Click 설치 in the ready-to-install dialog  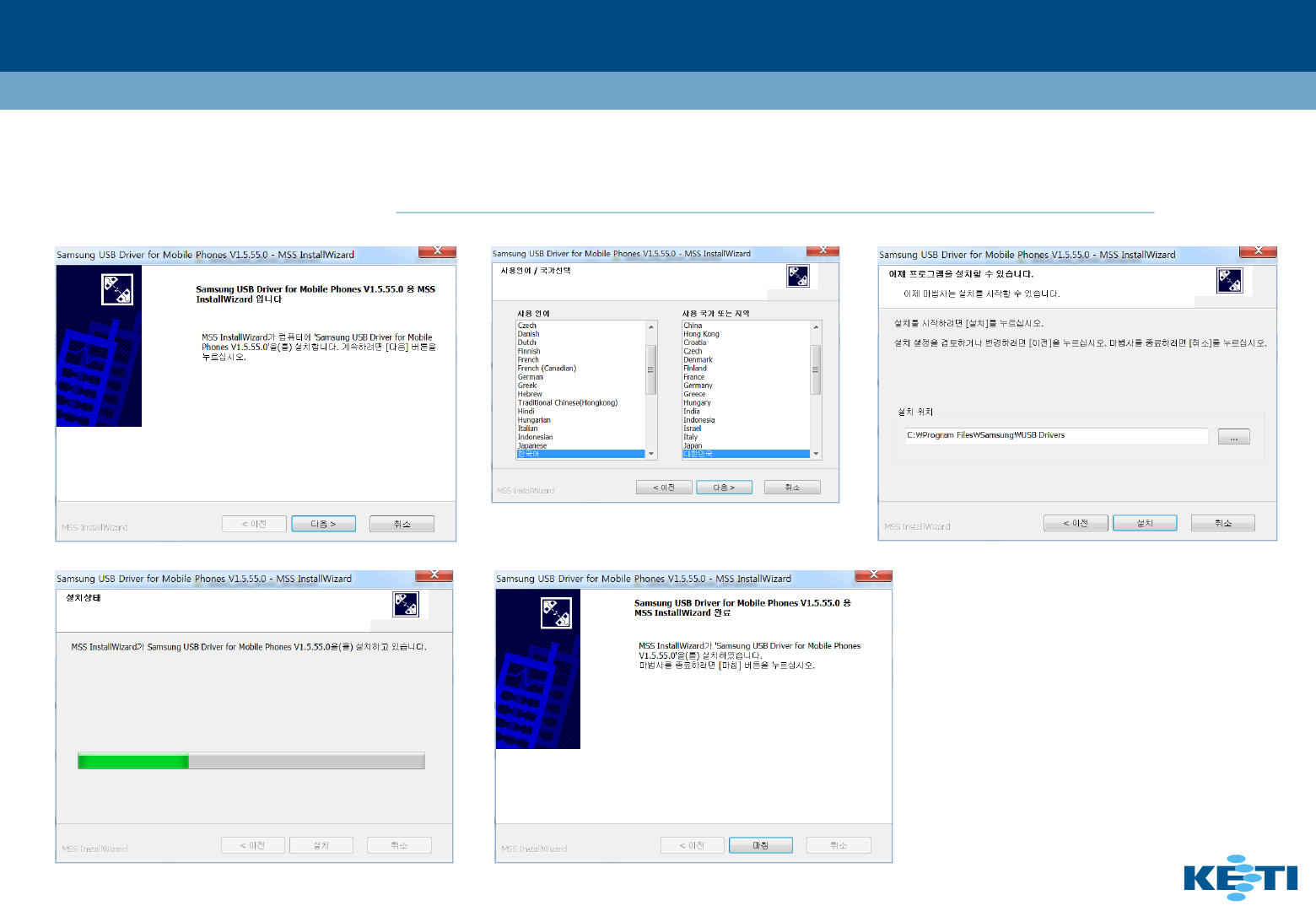1145,523
